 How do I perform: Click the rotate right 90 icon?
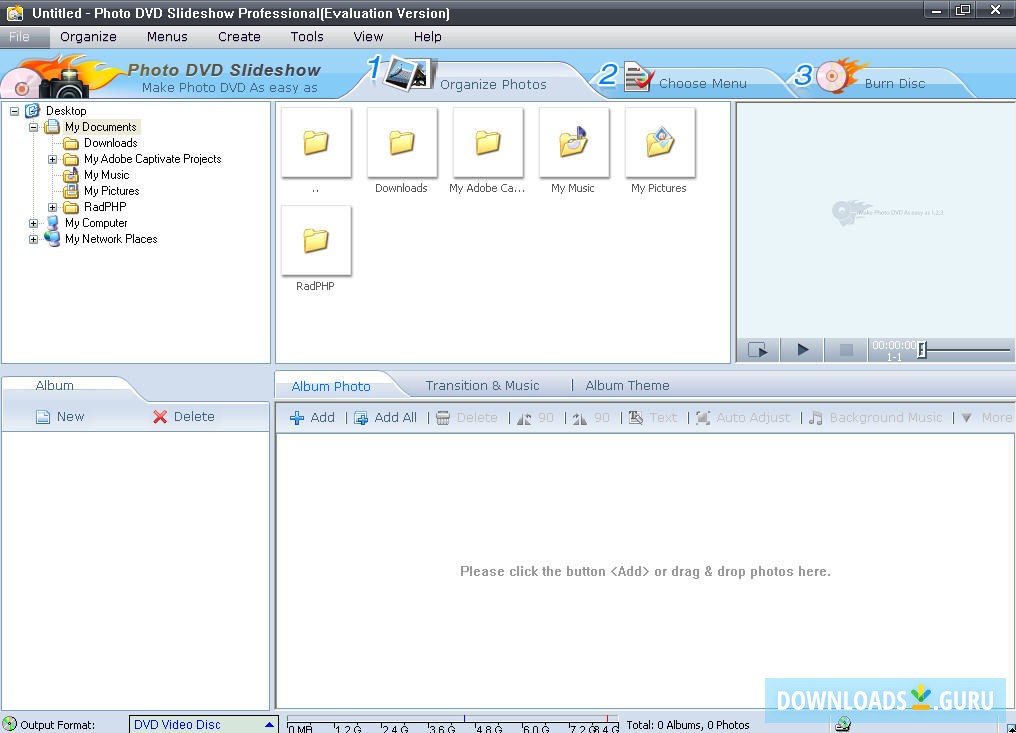(x=579, y=418)
